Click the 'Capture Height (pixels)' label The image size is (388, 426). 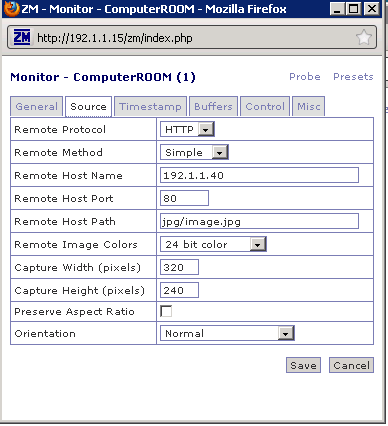click(x=79, y=291)
